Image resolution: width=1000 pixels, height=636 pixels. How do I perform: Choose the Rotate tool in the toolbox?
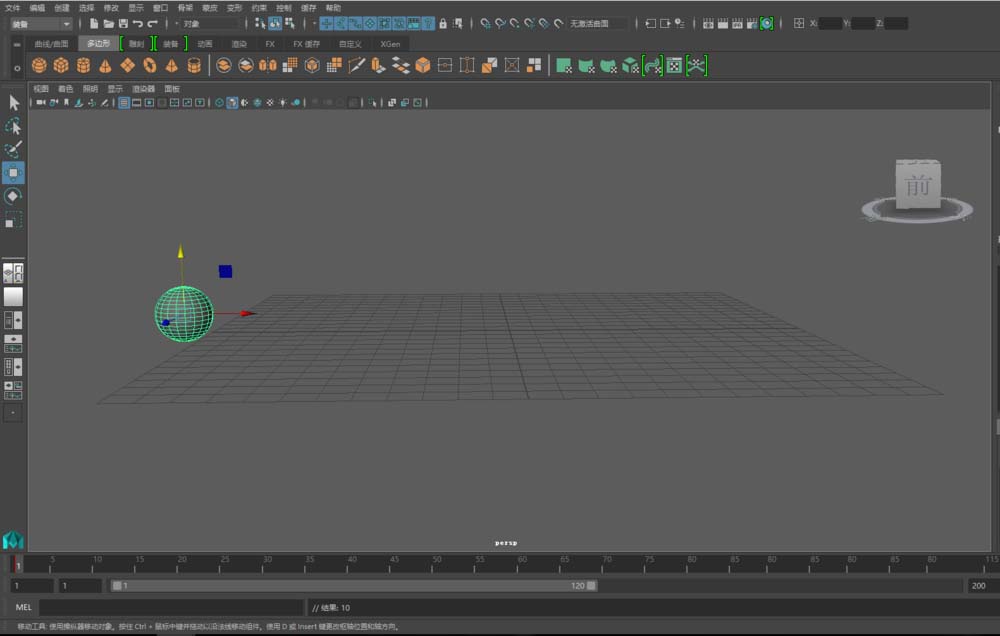13,196
